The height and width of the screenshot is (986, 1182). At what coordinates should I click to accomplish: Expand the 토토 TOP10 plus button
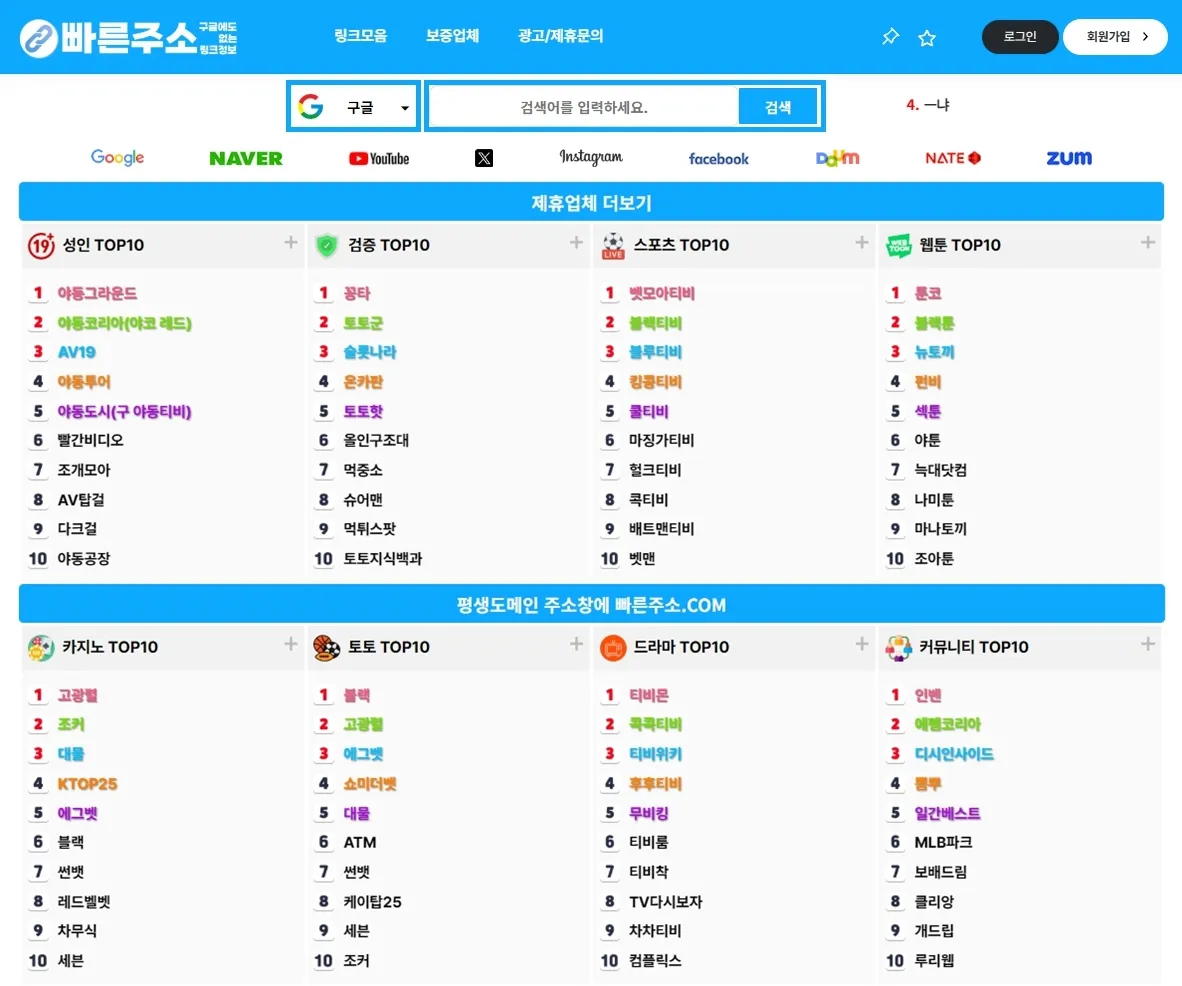point(576,644)
